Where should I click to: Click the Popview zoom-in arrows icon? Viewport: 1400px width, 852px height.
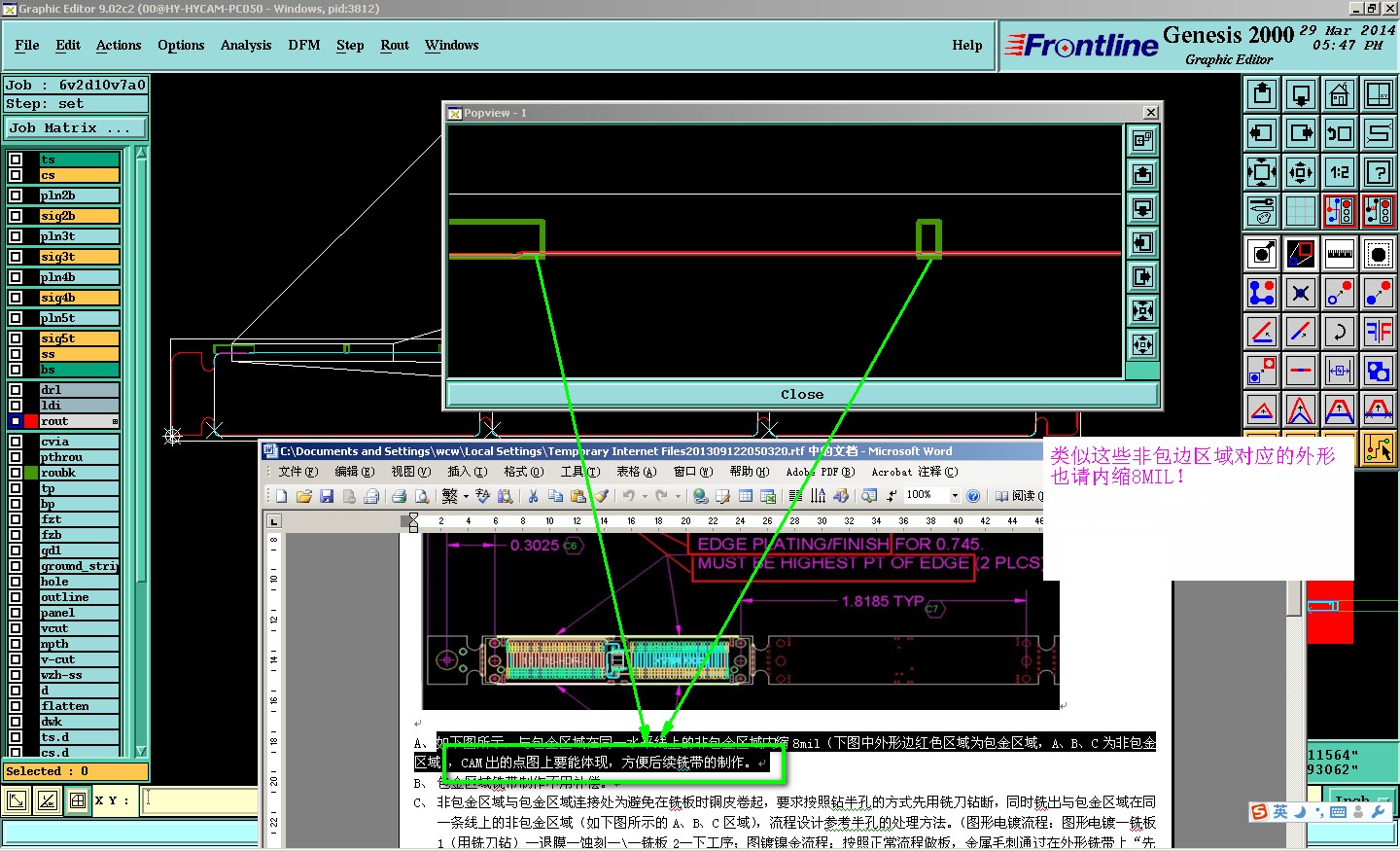point(1143,310)
